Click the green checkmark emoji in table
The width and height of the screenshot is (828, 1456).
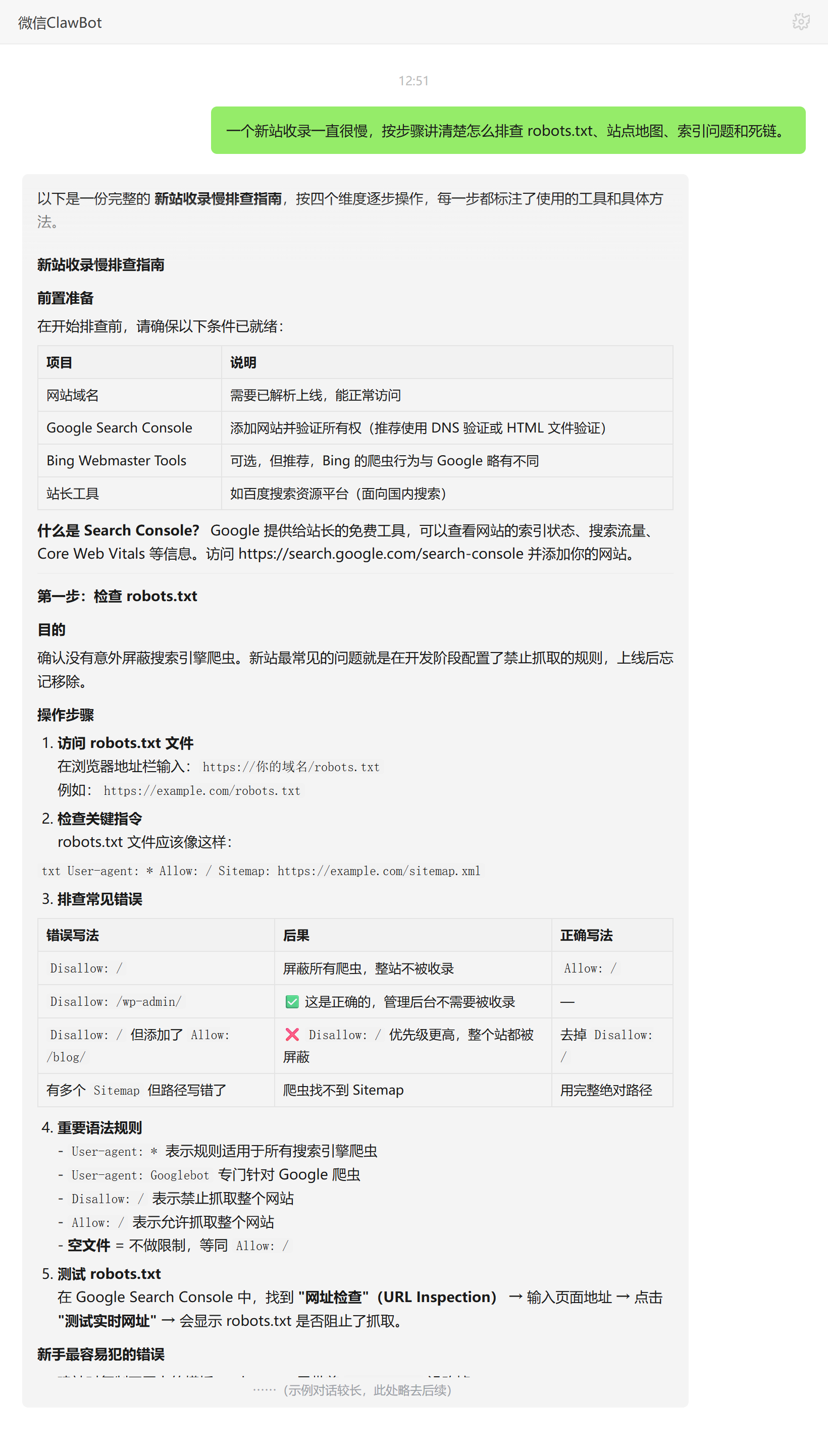(x=292, y=1001)
